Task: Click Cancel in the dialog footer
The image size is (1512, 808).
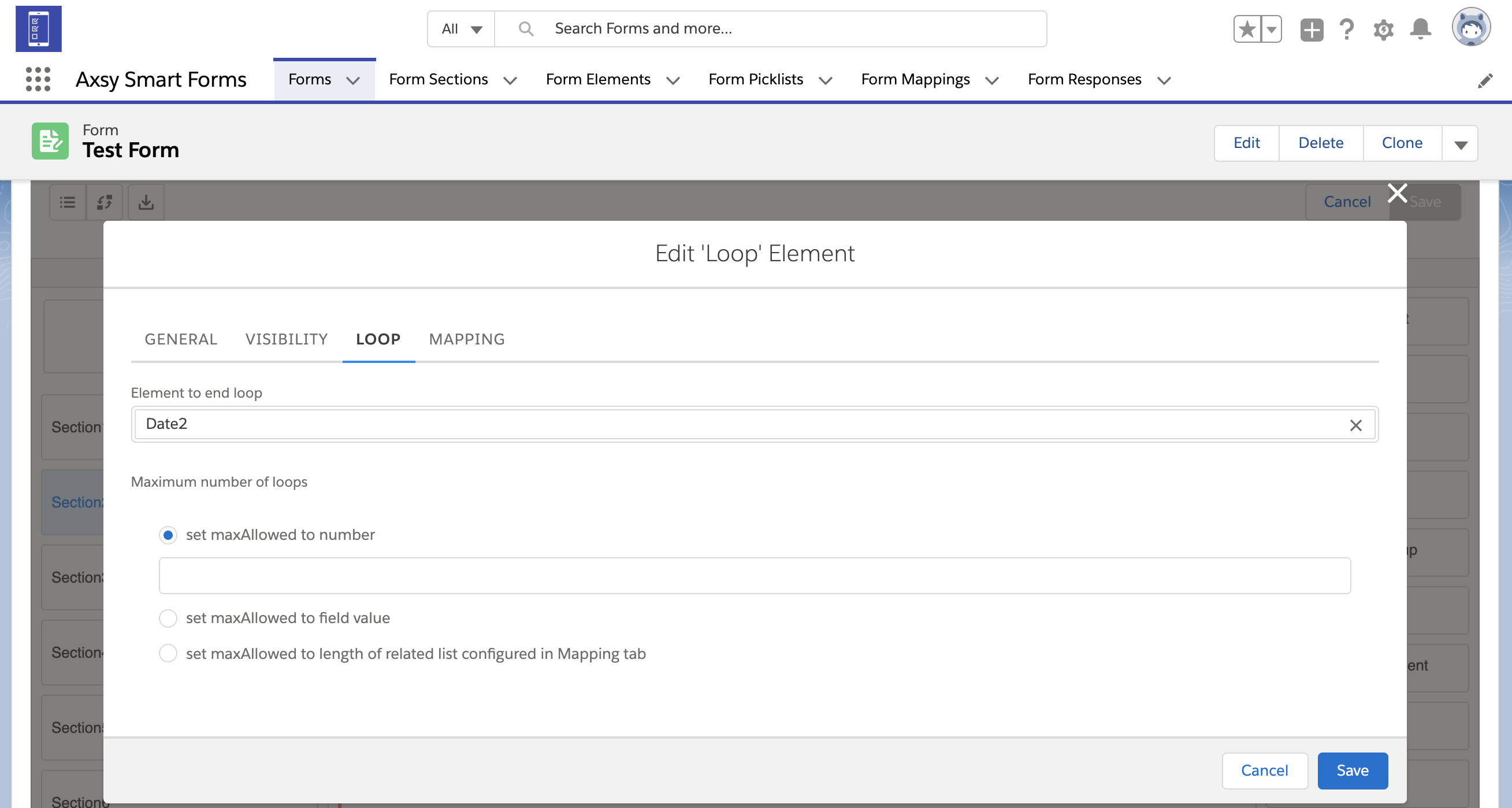Action: coord(1264,770)
